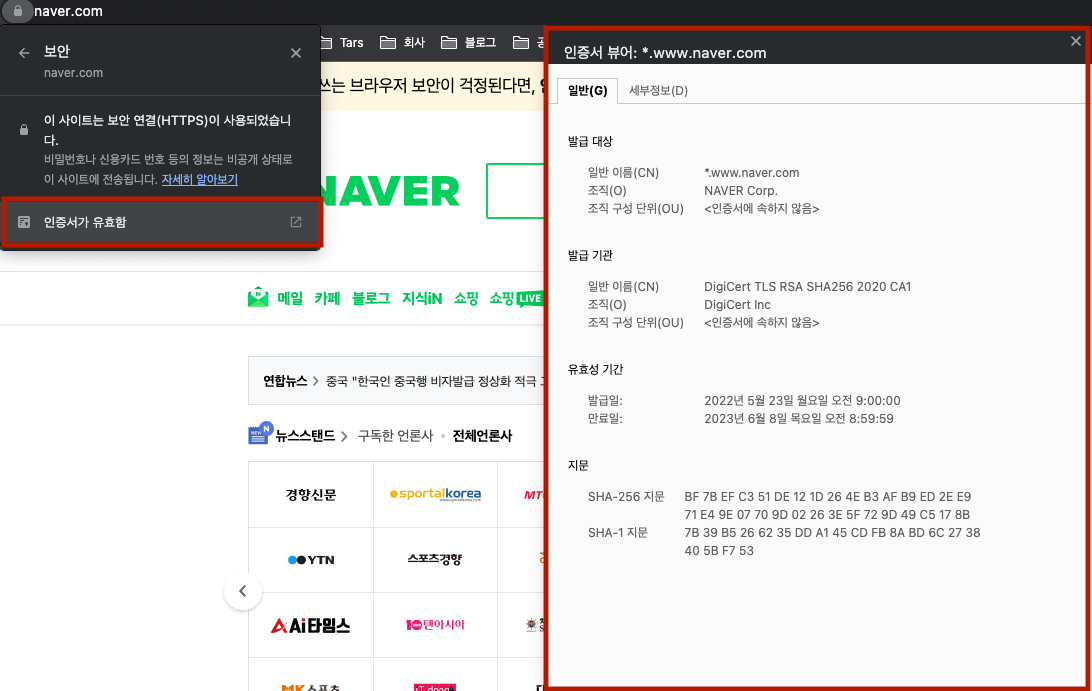Select 구독한 언론사 tab
1092x691 pixels.
395,436
